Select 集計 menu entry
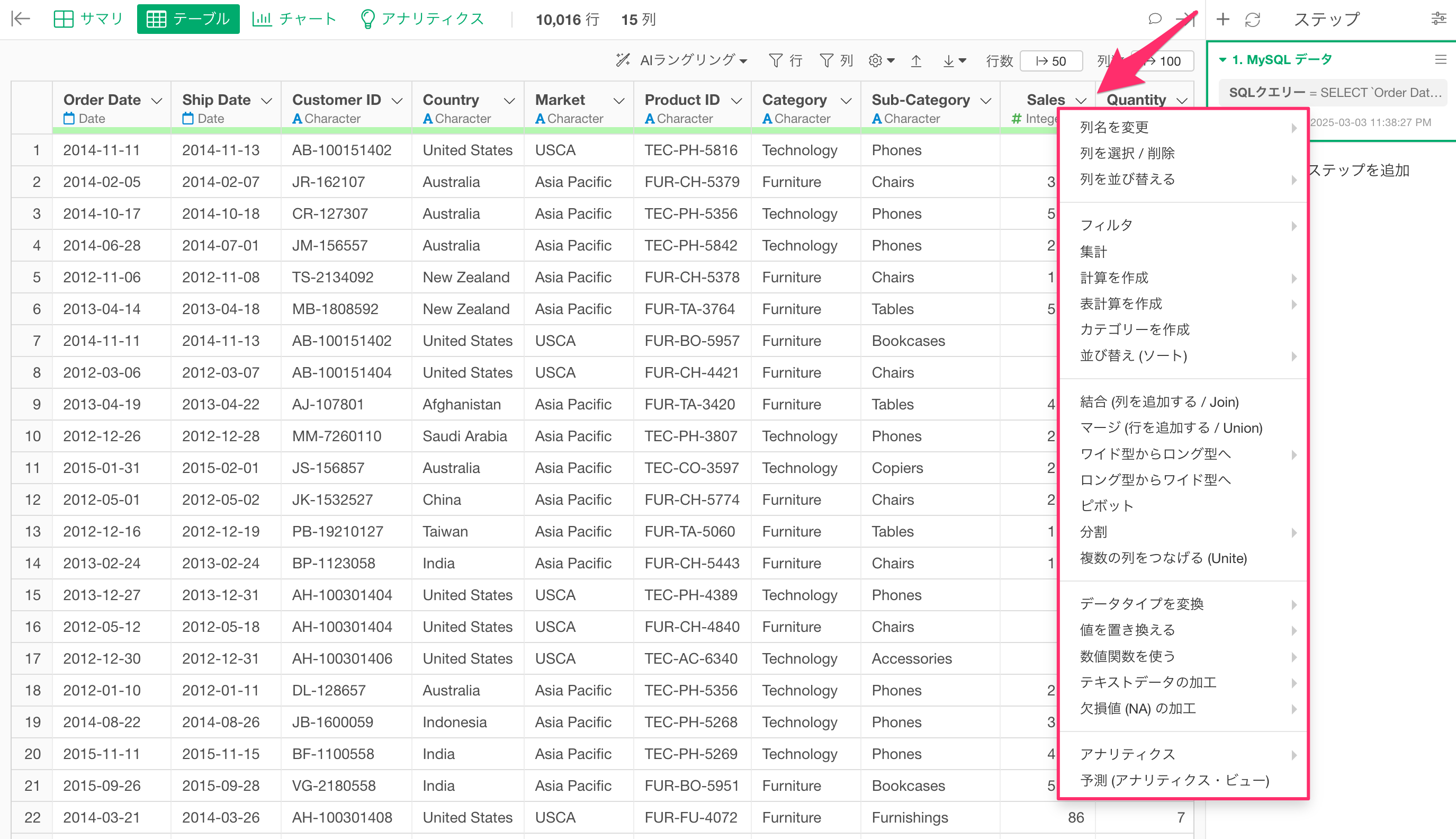Screen dimensions: 1456x839 click(1093, 251)
